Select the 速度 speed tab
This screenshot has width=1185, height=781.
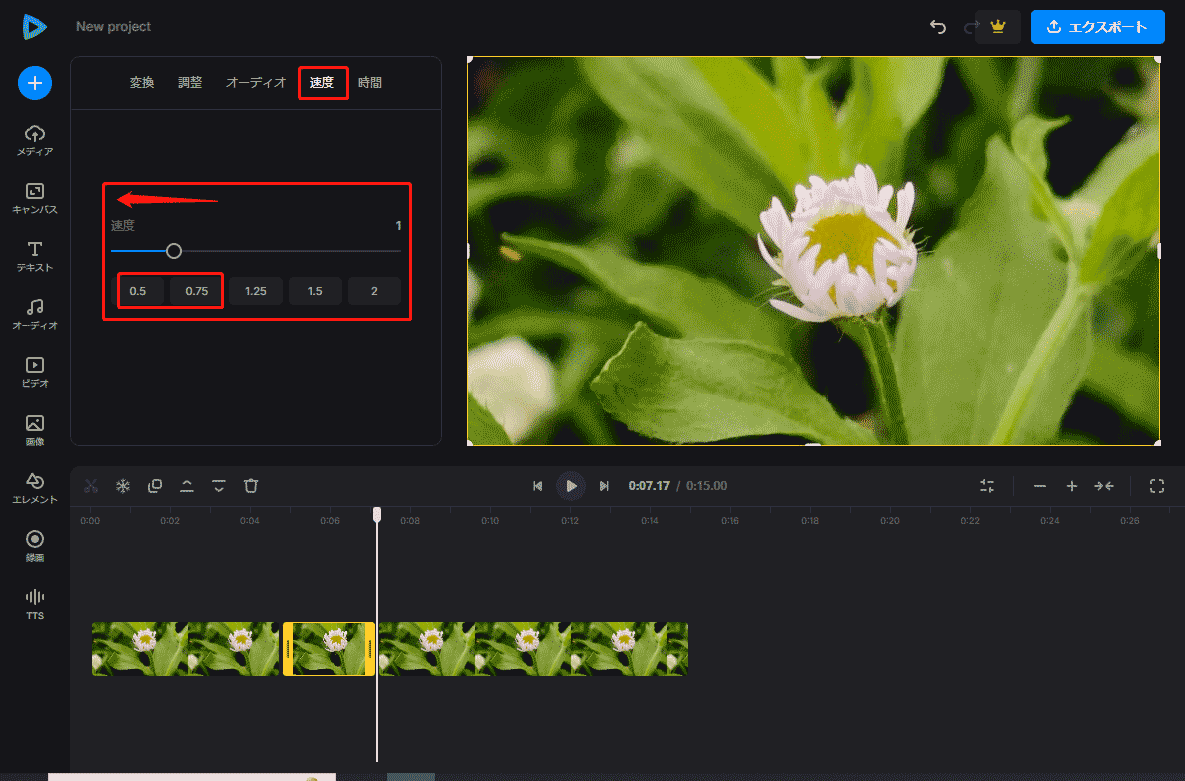coord(322,82)
